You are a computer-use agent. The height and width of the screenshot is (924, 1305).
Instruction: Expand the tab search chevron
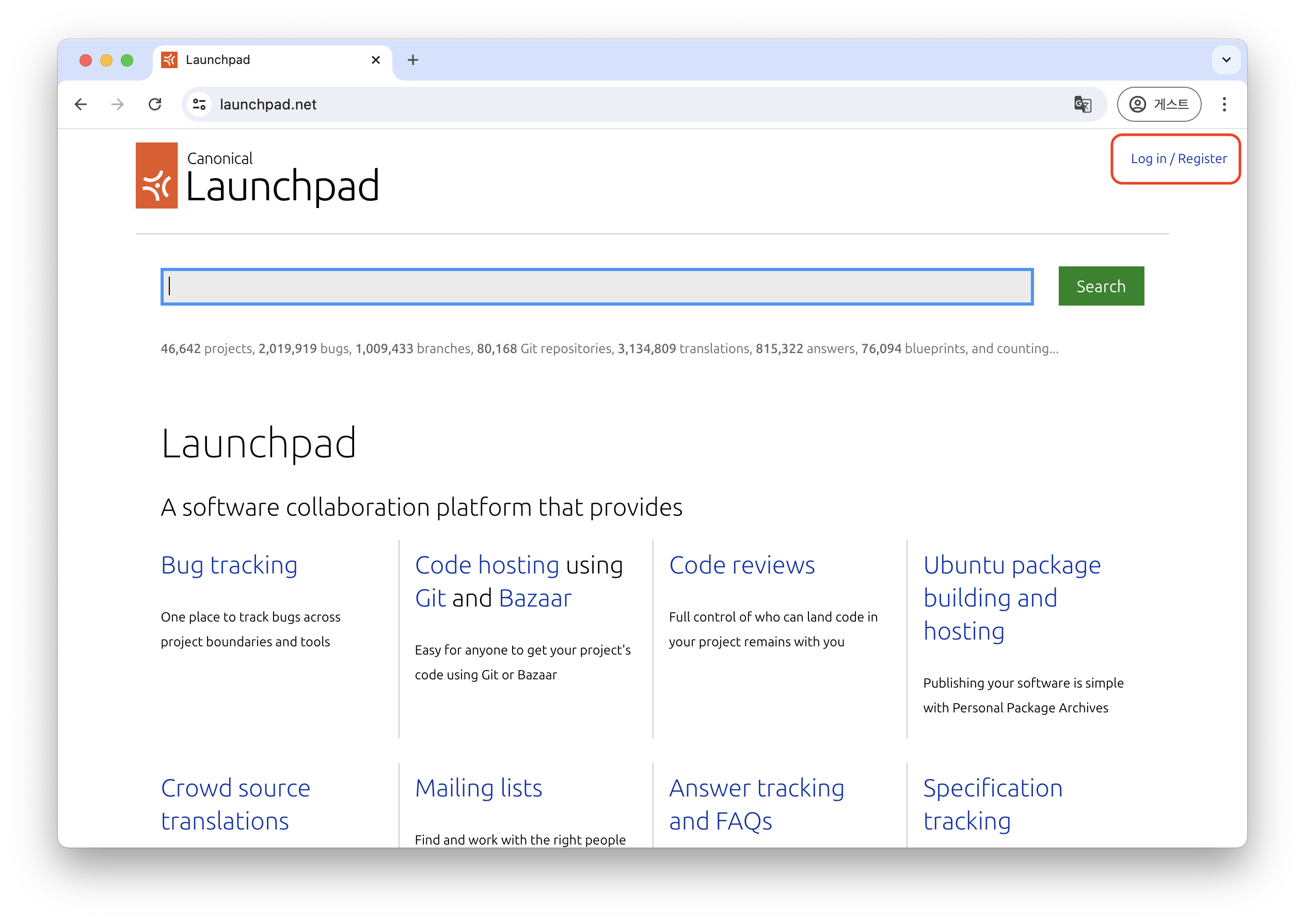1226,60
